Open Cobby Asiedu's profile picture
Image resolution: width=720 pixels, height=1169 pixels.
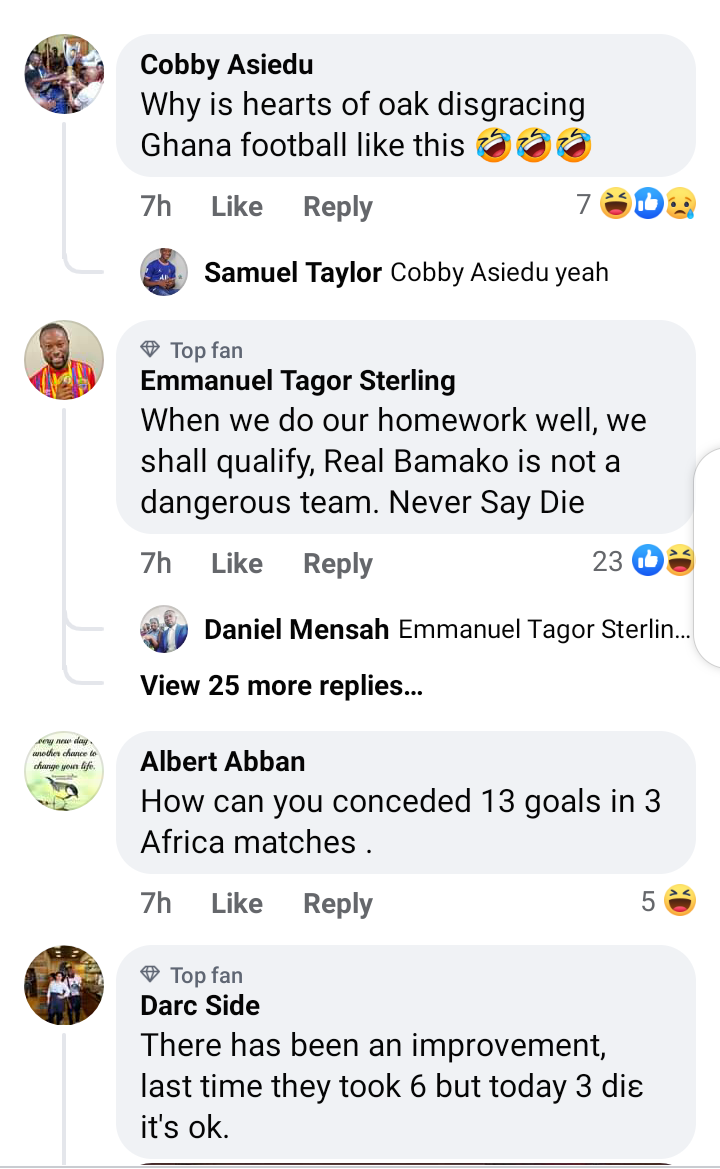[64, 73]
